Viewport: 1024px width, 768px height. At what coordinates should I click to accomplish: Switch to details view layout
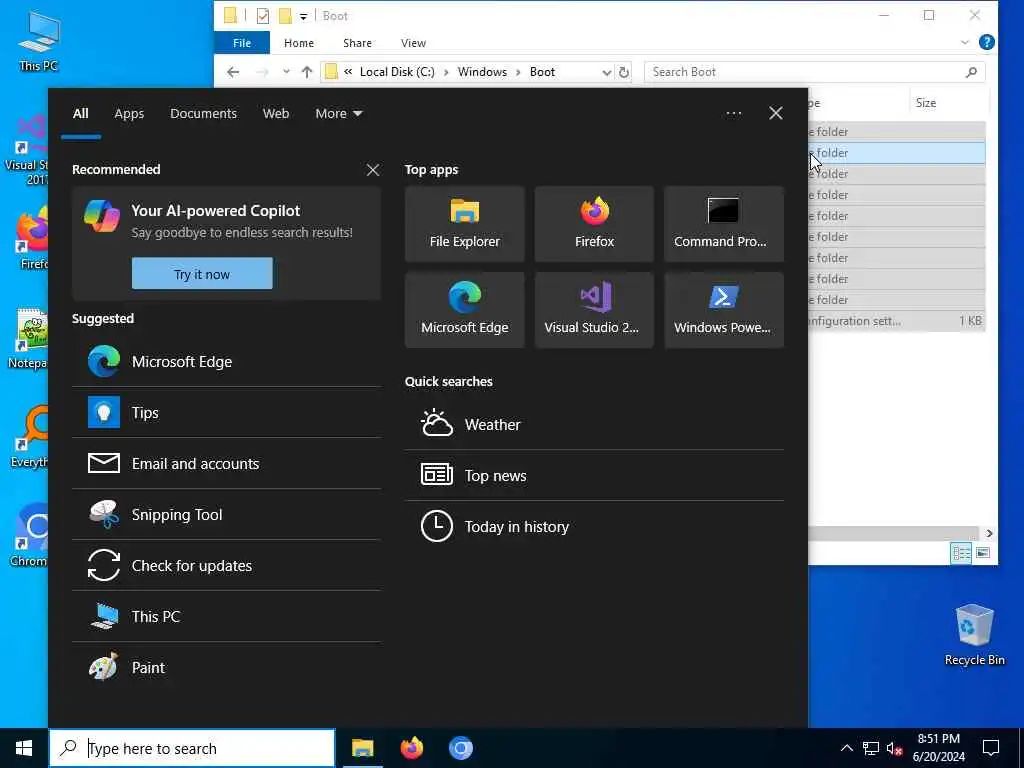961,553
